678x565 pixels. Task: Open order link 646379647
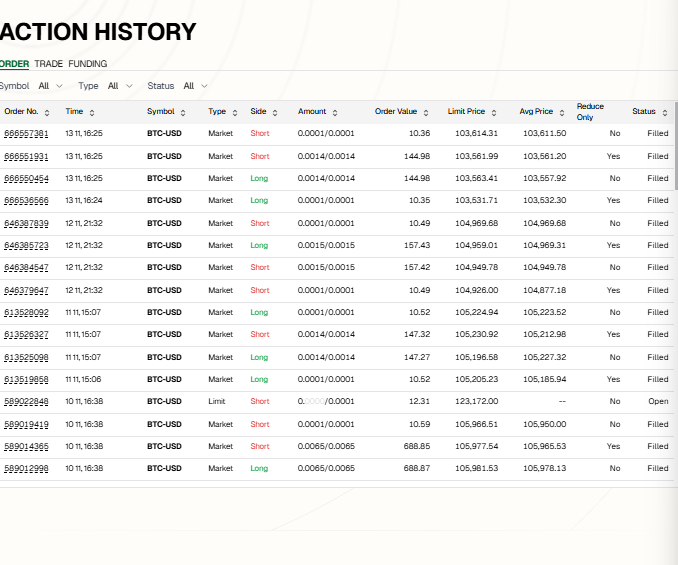(x=26, y=290)
